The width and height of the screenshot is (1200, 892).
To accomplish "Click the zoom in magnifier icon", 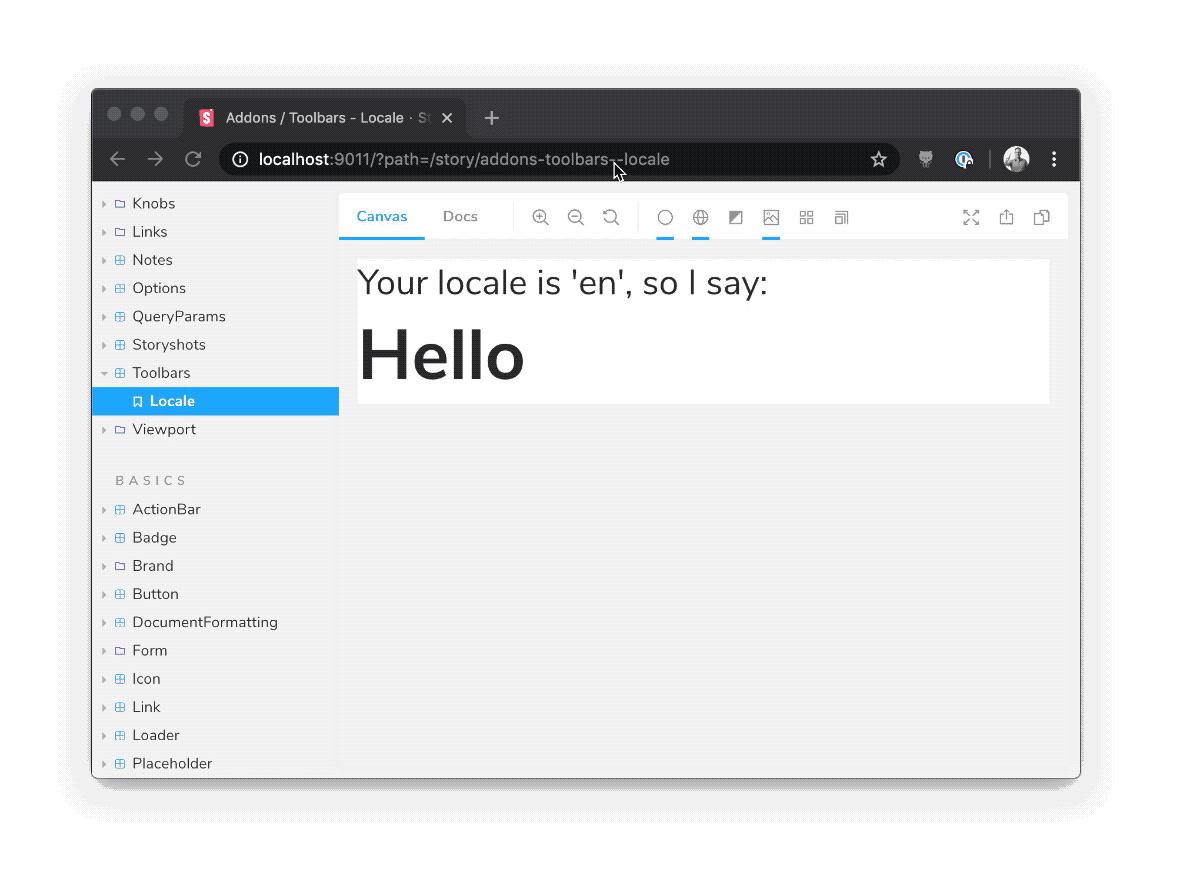I will pos(540,217).
